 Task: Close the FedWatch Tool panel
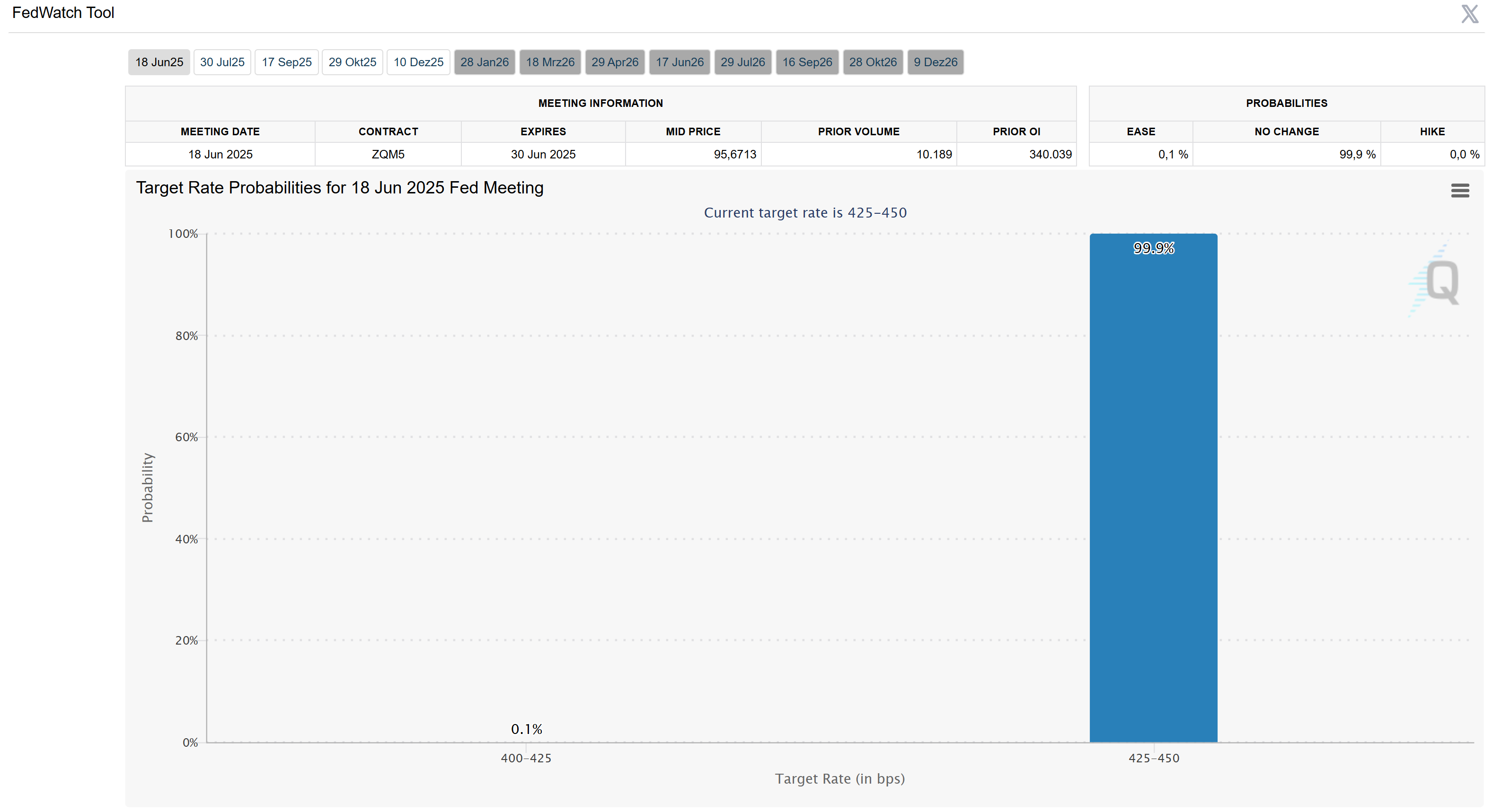coord(1469,14)
